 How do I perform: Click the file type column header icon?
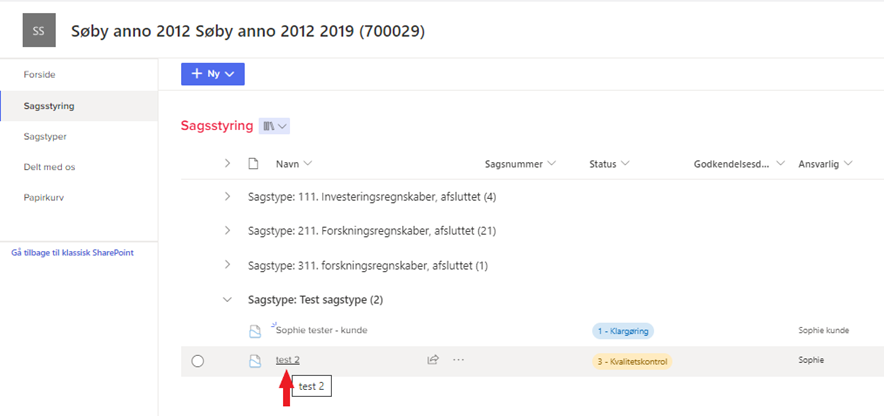(x=253, y=163)
